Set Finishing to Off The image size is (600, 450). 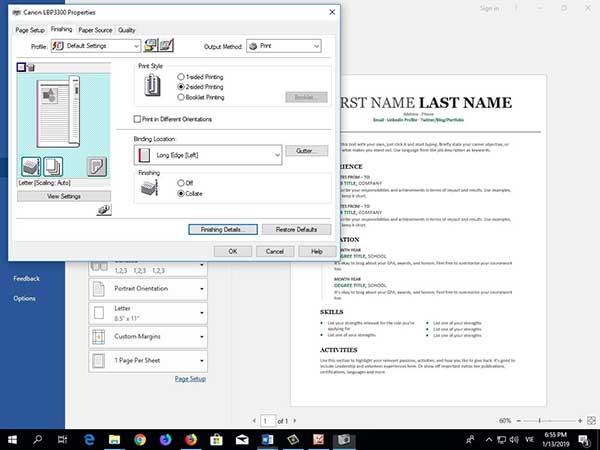[185, 183]
